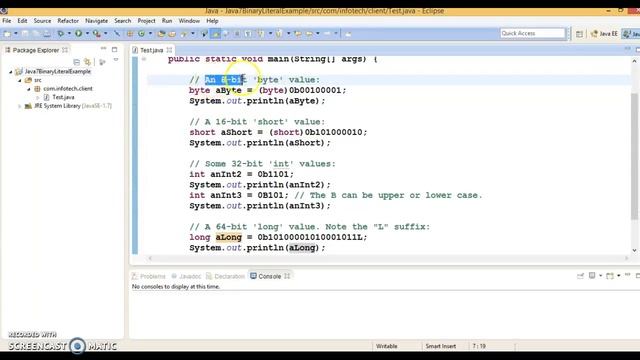Click the Open Perspective icon
The width and height of the screenshot is (640, 360).
click(x=579, y=34)
